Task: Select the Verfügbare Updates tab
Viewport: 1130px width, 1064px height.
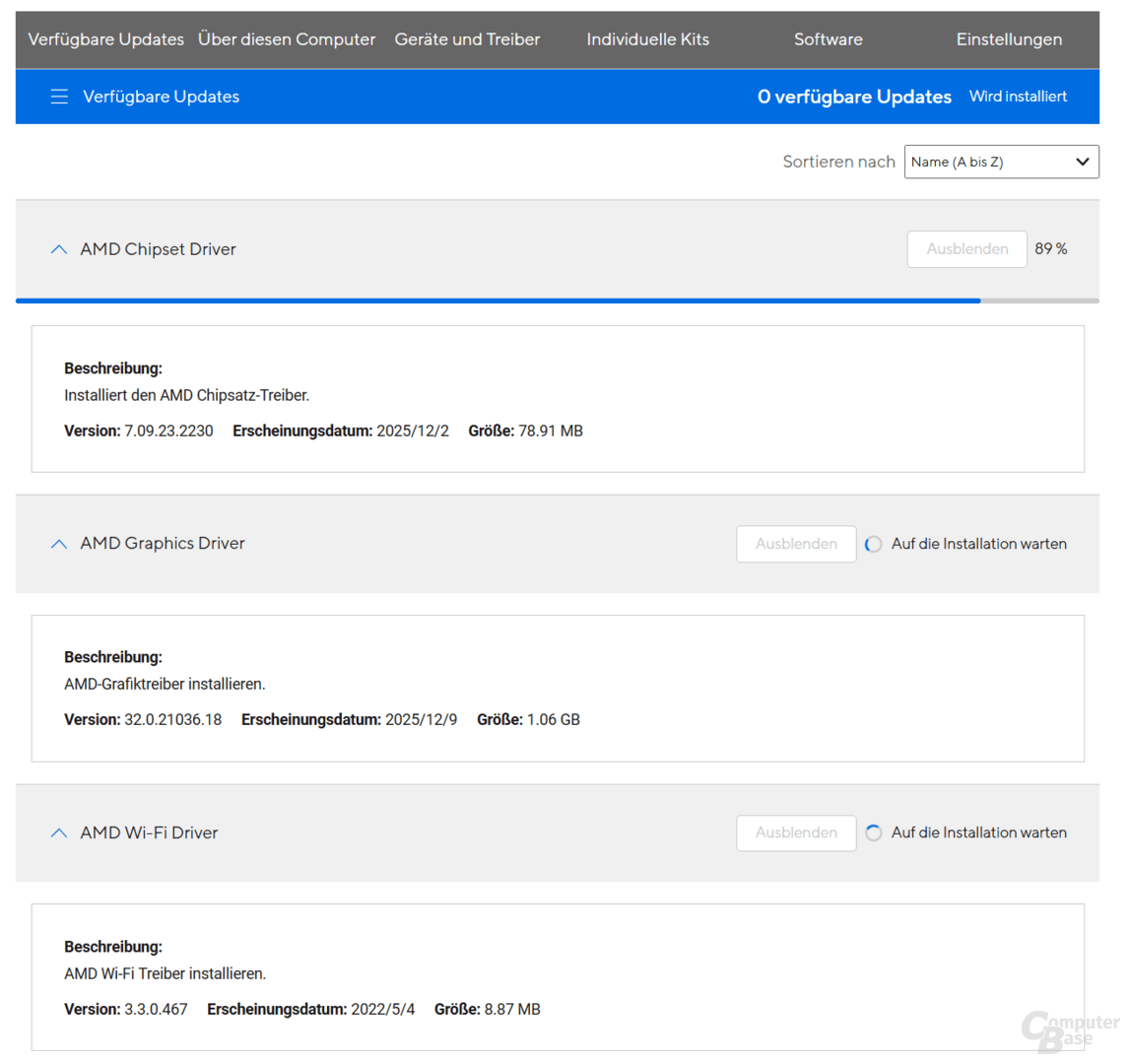Action: [x=105, y=39]
